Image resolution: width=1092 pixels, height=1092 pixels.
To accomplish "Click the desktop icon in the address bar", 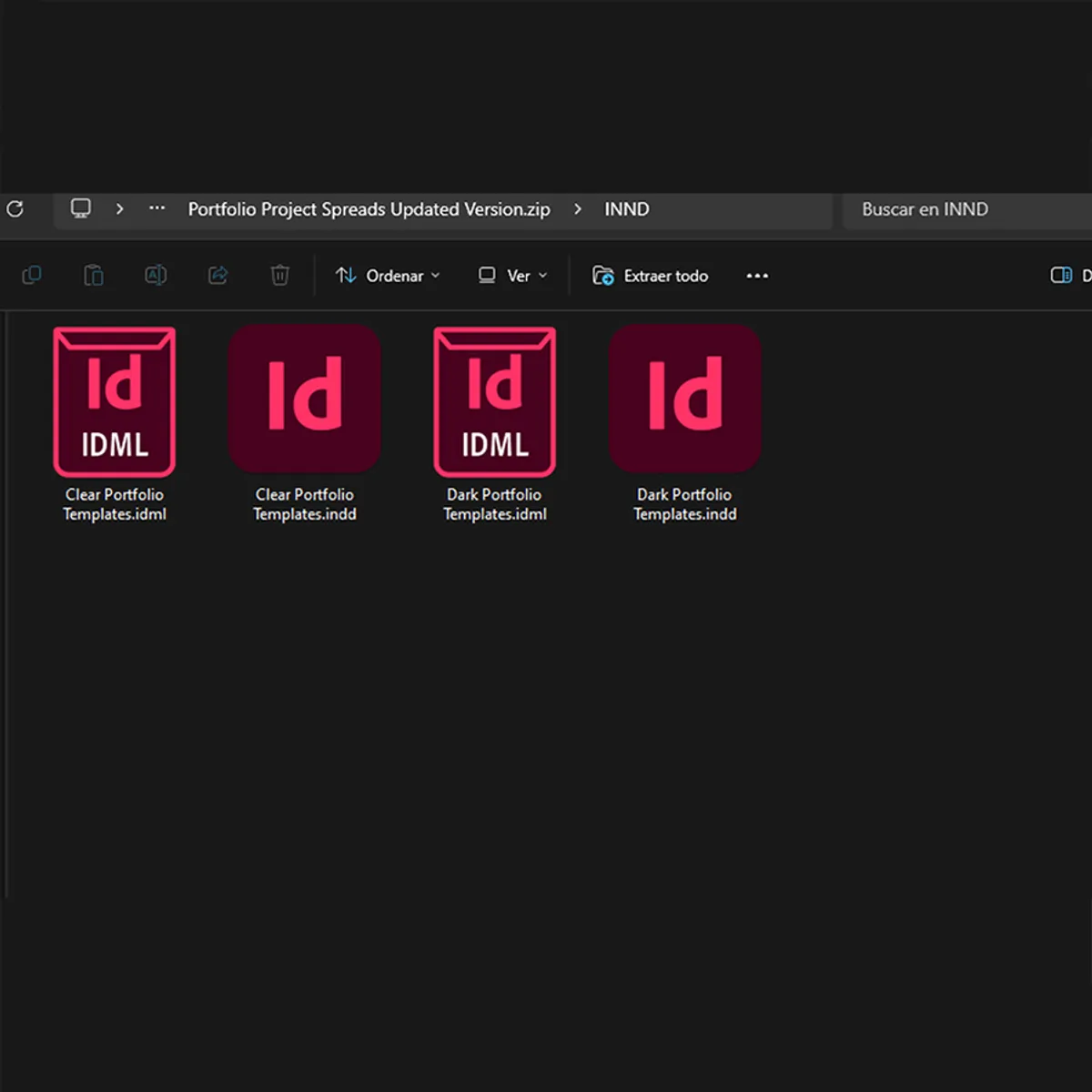I will point(81,209).
